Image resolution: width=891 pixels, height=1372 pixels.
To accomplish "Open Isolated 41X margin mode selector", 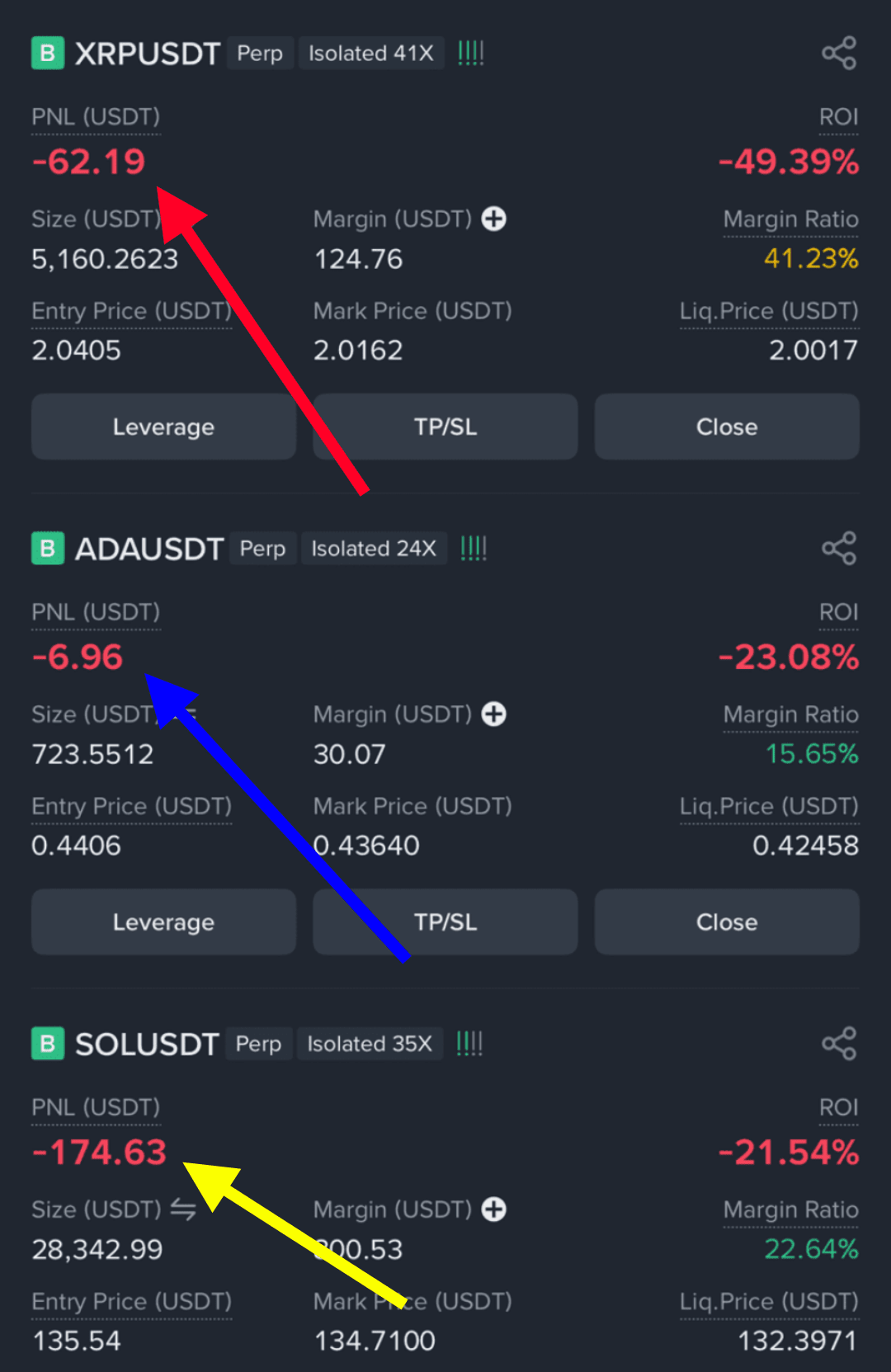I will [371, 54].
